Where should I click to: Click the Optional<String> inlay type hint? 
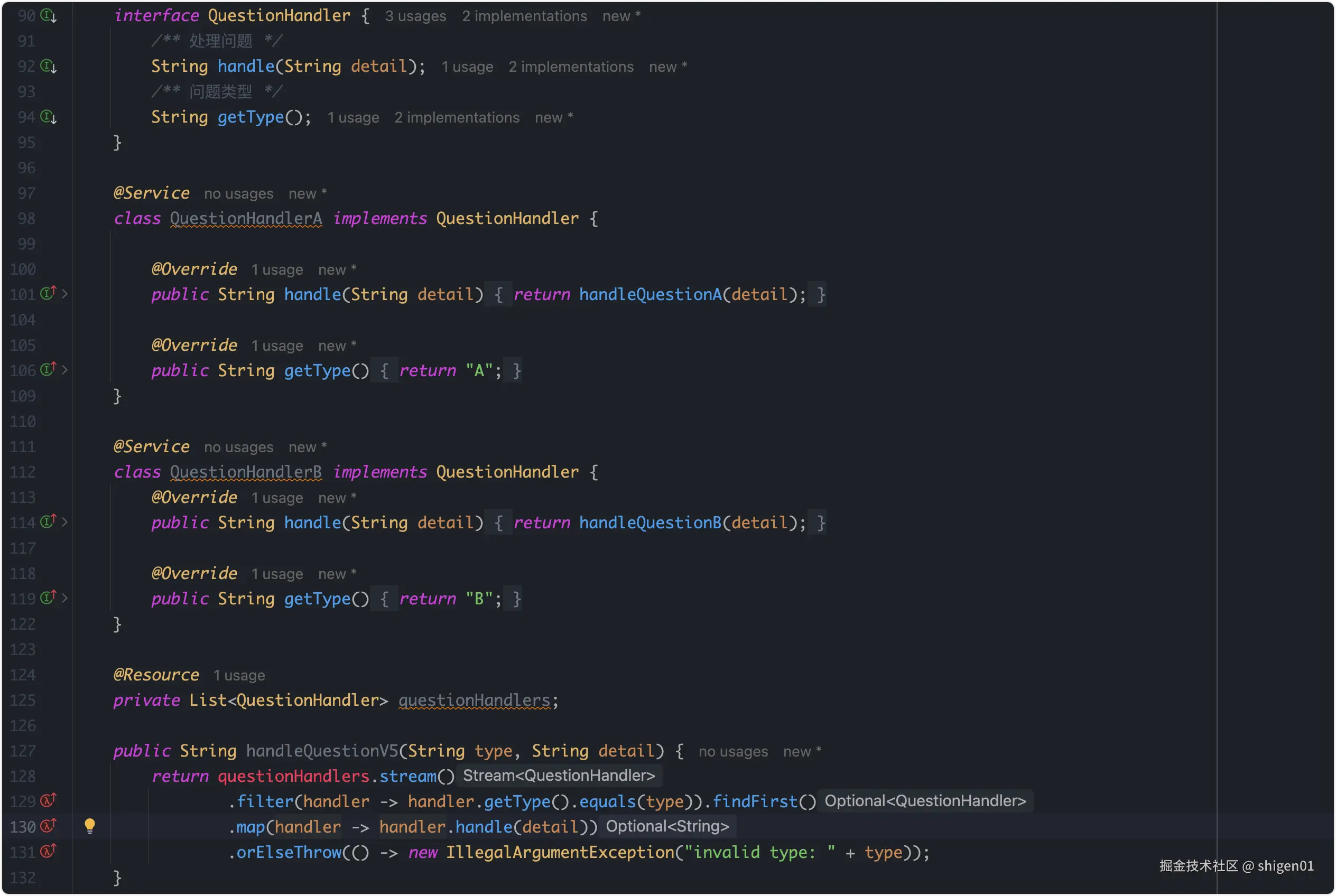pos(666,826)
